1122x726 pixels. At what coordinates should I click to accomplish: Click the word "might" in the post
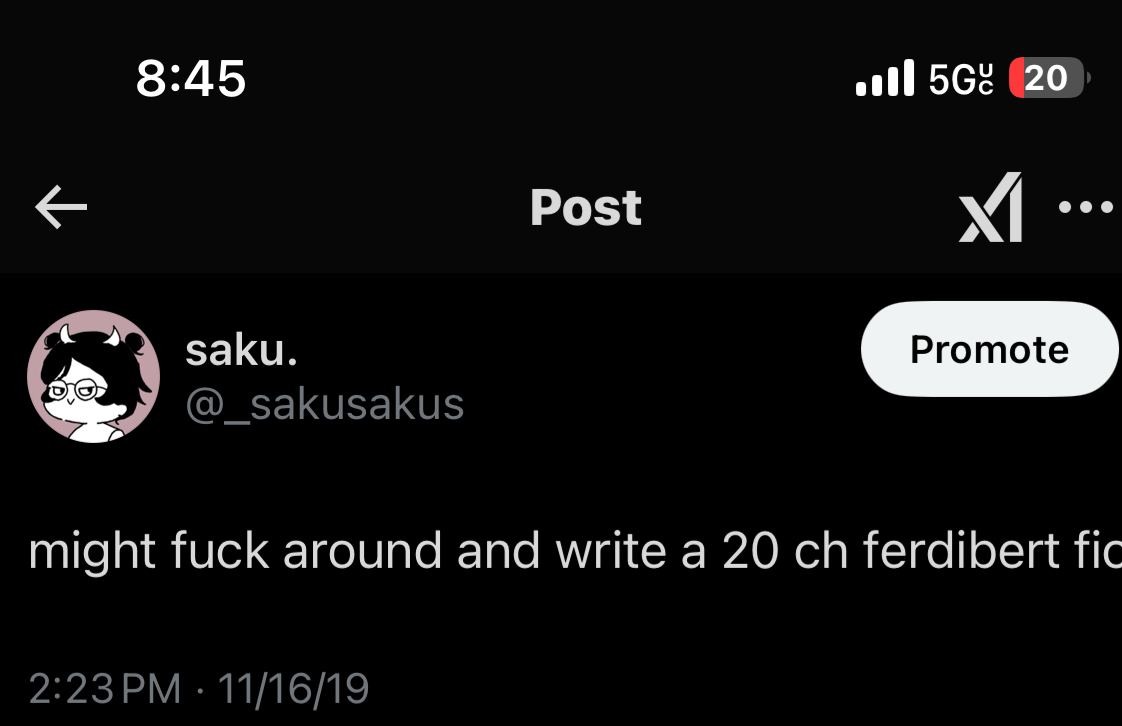pos(92,551)
